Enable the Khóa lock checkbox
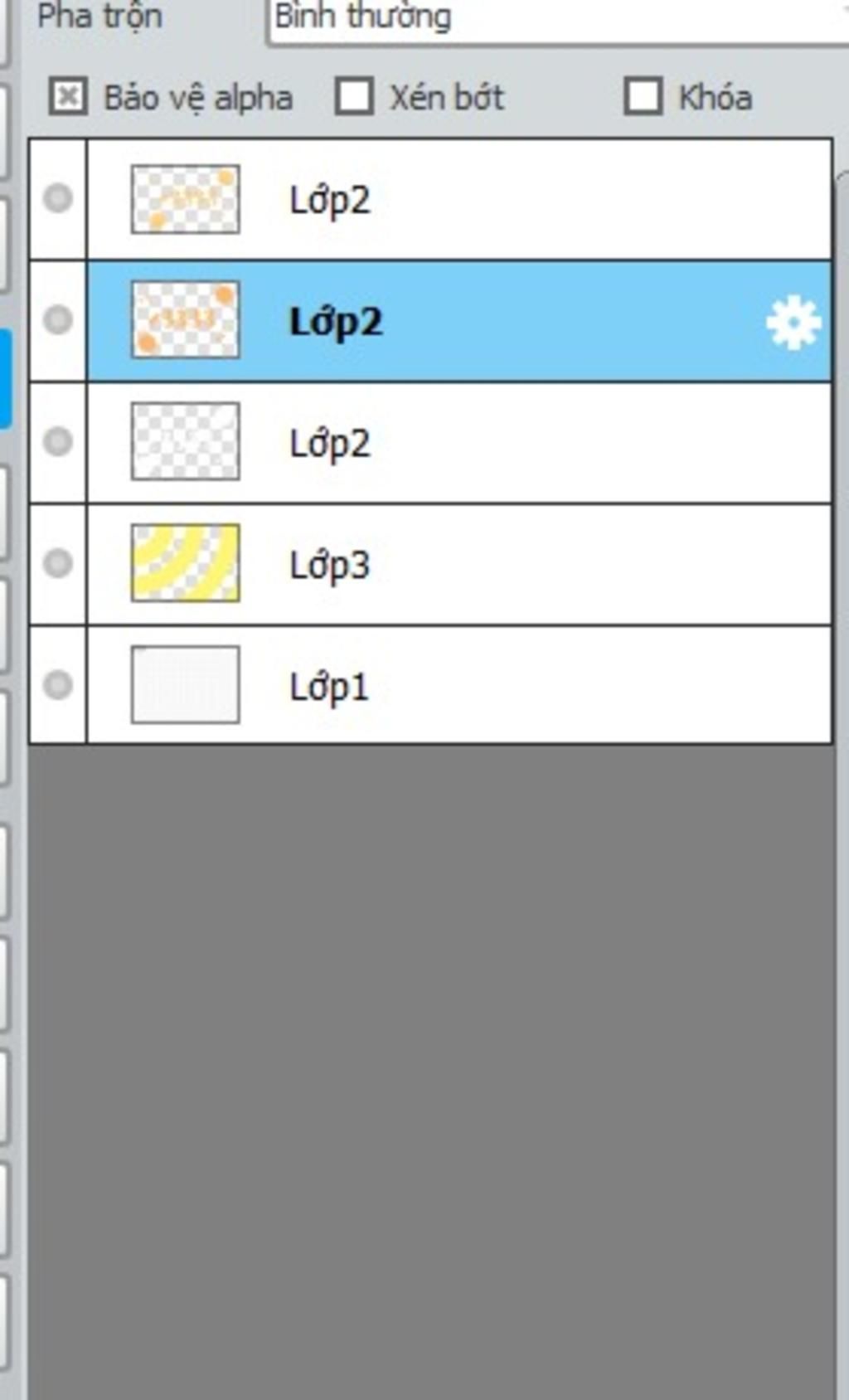Screen dimensions: 849x1400 click(x=643, y=96)
